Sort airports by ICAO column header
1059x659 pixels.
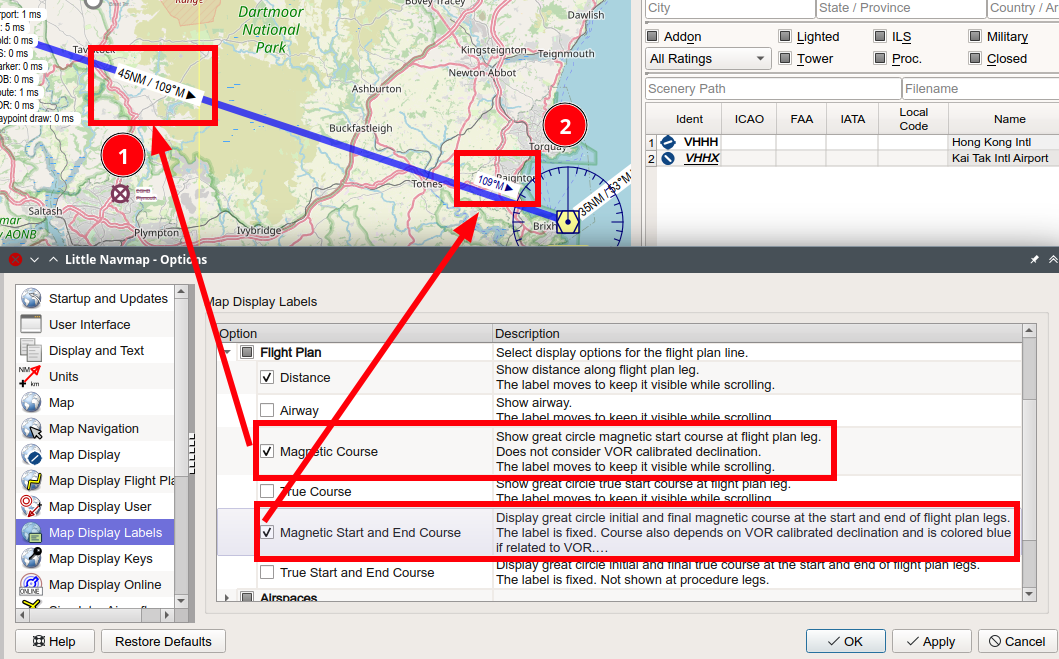point(749,119)
